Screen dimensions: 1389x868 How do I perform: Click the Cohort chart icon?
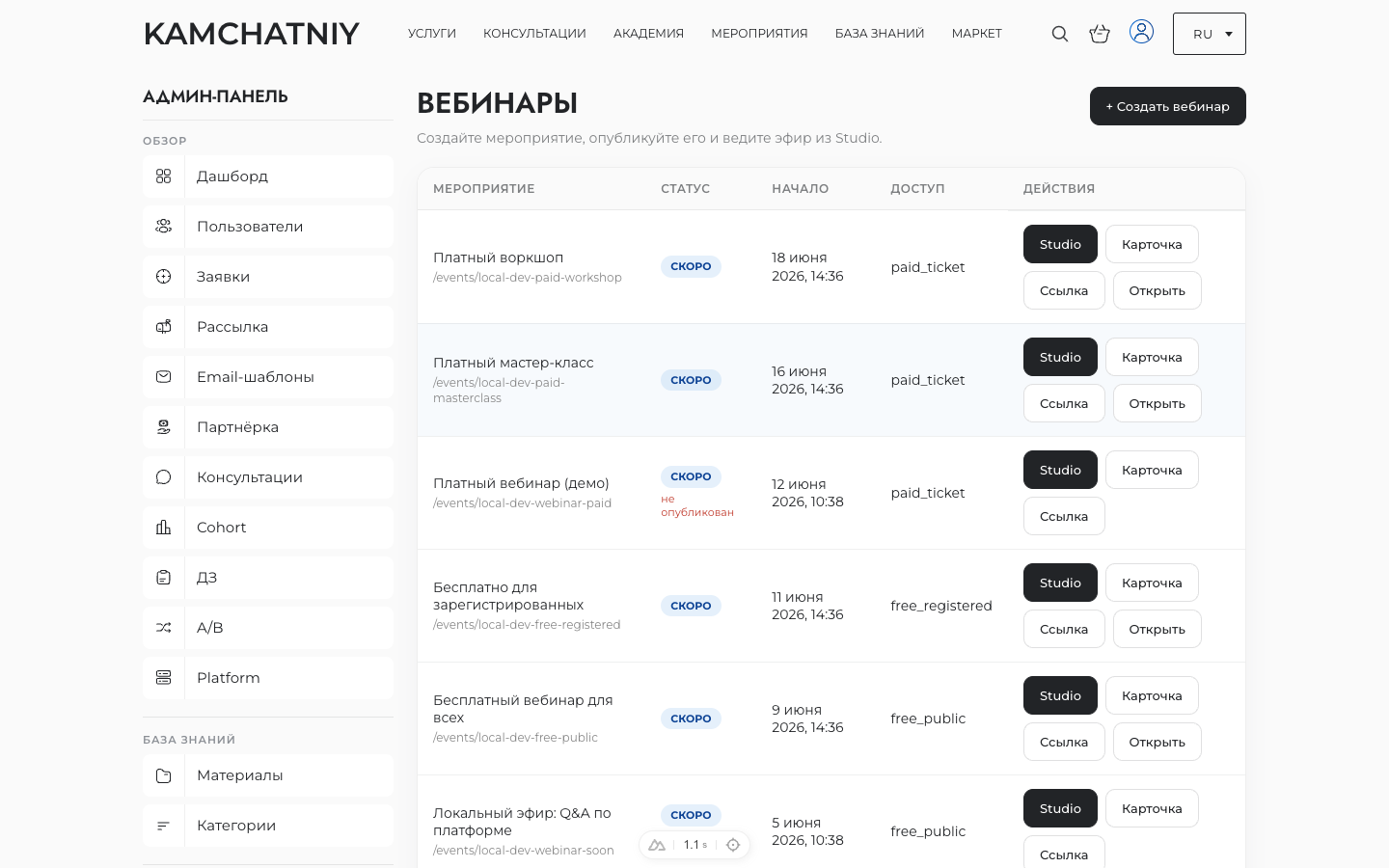[163, 528]
